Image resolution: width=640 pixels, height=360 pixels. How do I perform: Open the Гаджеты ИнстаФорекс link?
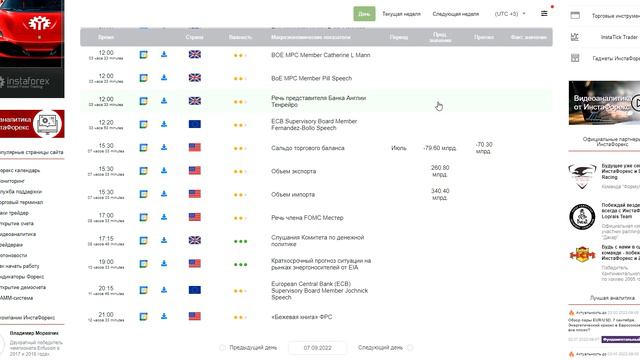[616, 58]
